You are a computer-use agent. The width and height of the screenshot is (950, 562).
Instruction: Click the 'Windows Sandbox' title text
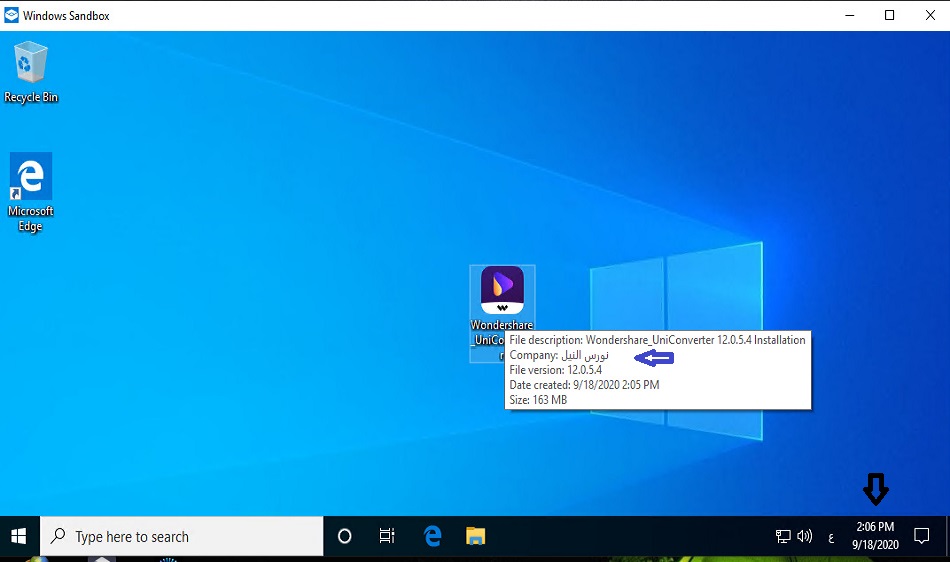pyautogui.click(x=67, y=15)
